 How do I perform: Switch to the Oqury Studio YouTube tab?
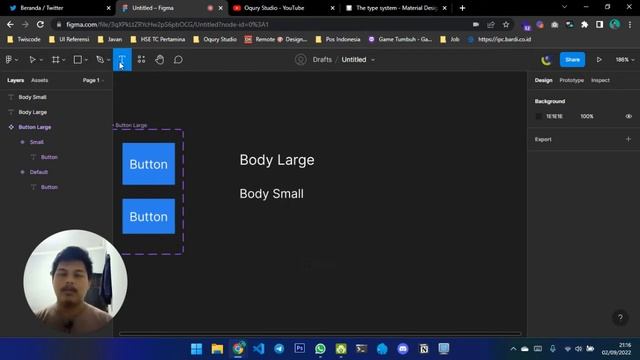pyautogui.click(x=284, y=8)
